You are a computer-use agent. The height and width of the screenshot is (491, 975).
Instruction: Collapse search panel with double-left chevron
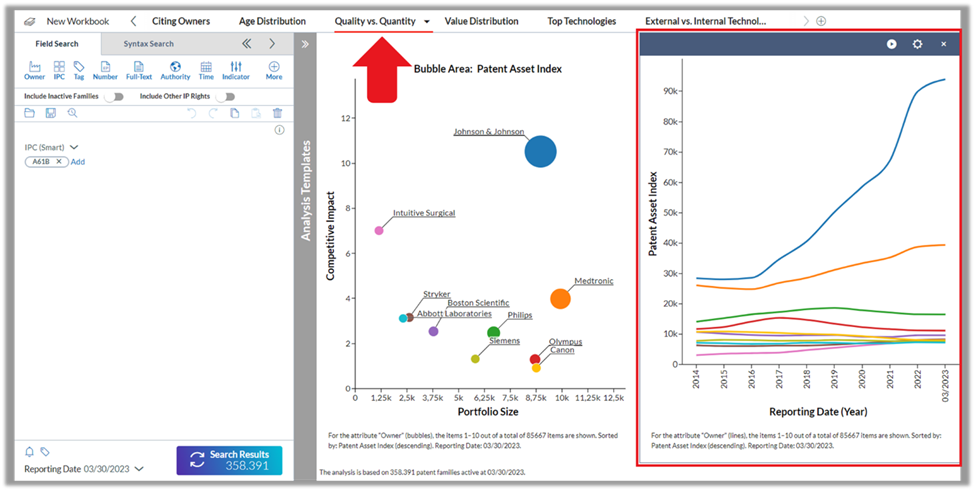[x=247, y=44]
